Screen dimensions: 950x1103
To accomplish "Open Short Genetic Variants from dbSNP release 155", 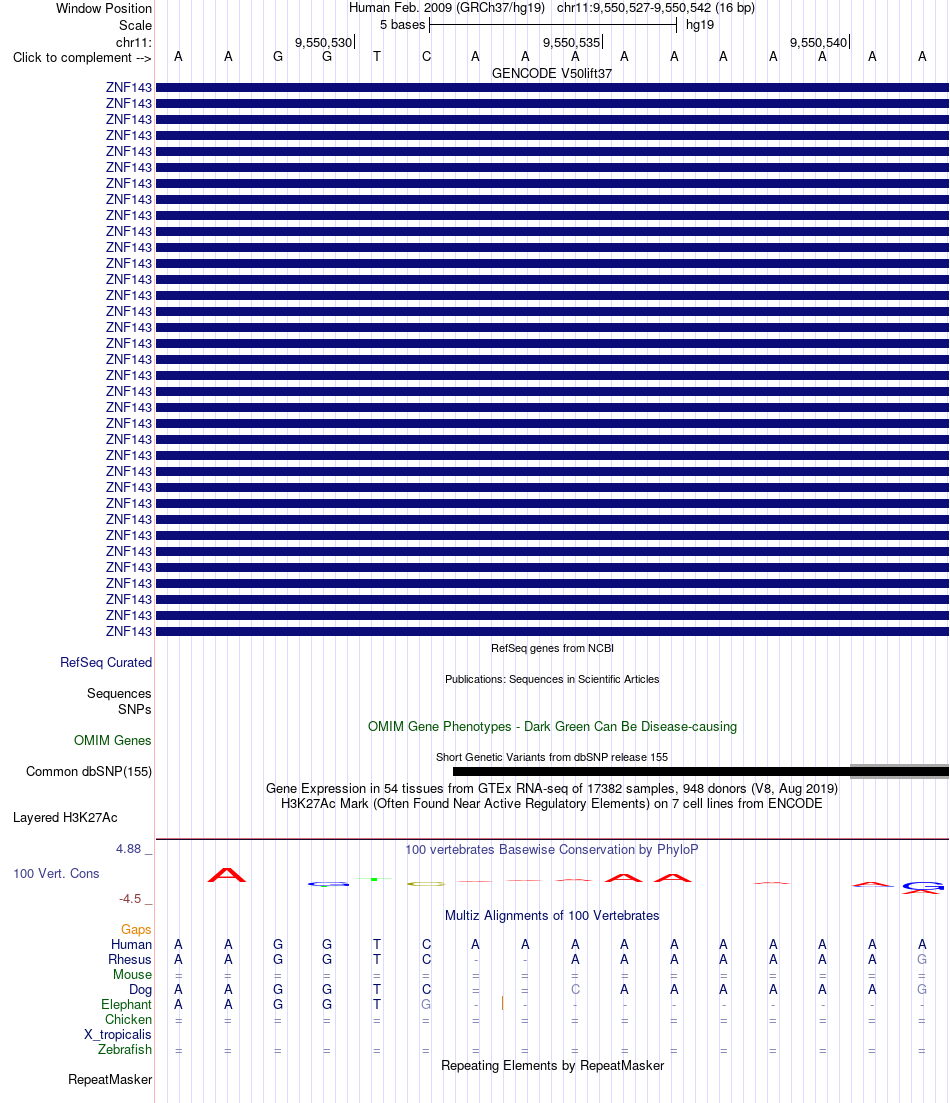I will pos(552,757).
